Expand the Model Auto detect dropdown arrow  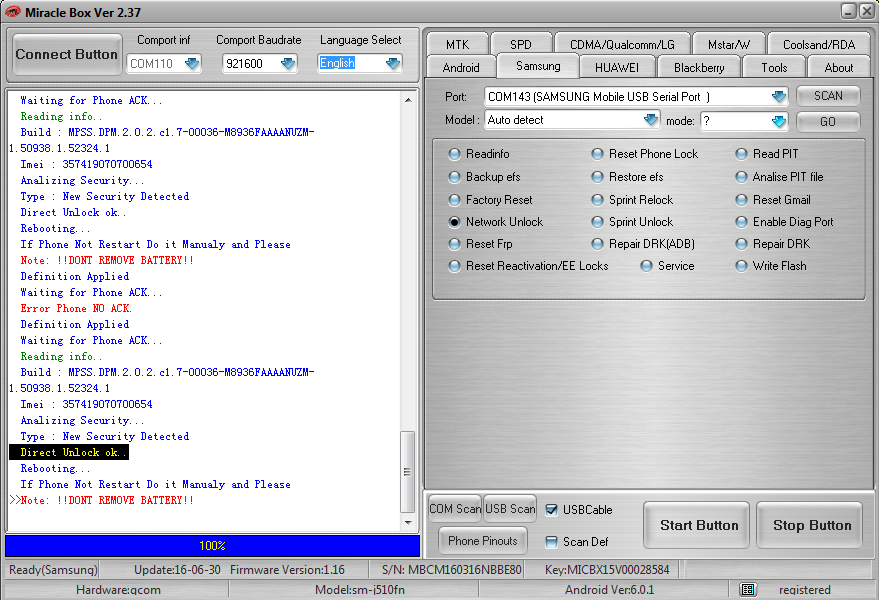tap(650, 119)
